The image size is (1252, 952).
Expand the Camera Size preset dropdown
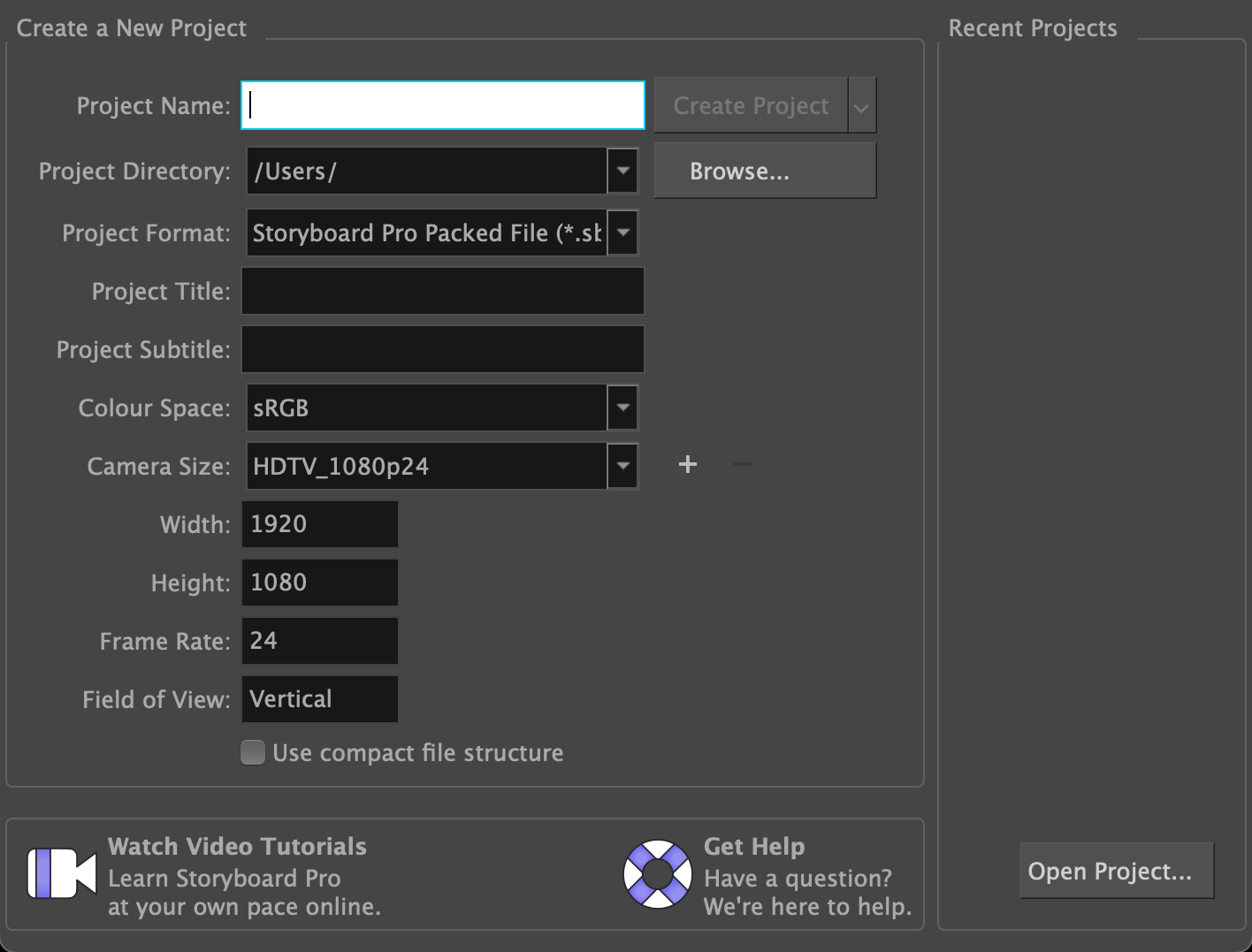pos(623,466)
